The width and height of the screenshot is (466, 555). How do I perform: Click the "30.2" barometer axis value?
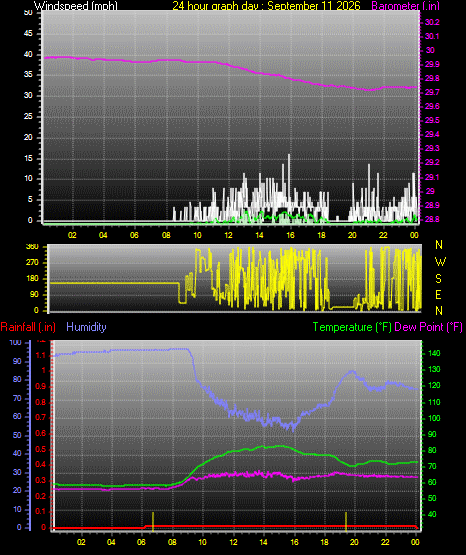point(432,22)
